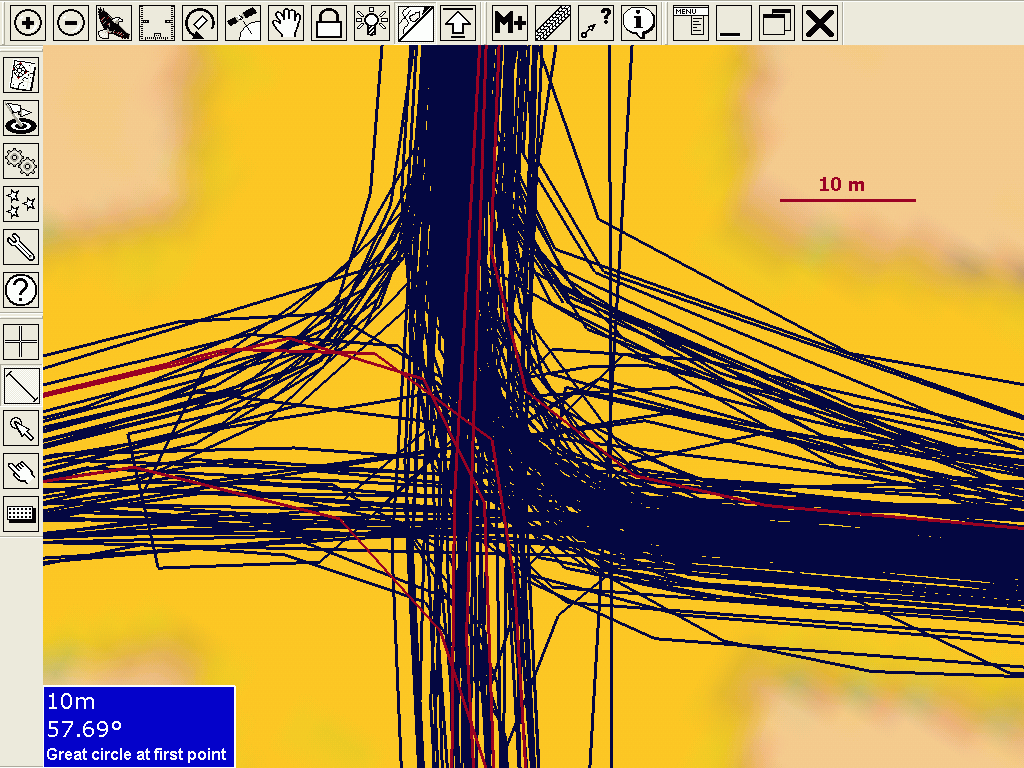Select the crosshair tool
The height and width of the screenshot is (768, 1024).
coord(21,342)
